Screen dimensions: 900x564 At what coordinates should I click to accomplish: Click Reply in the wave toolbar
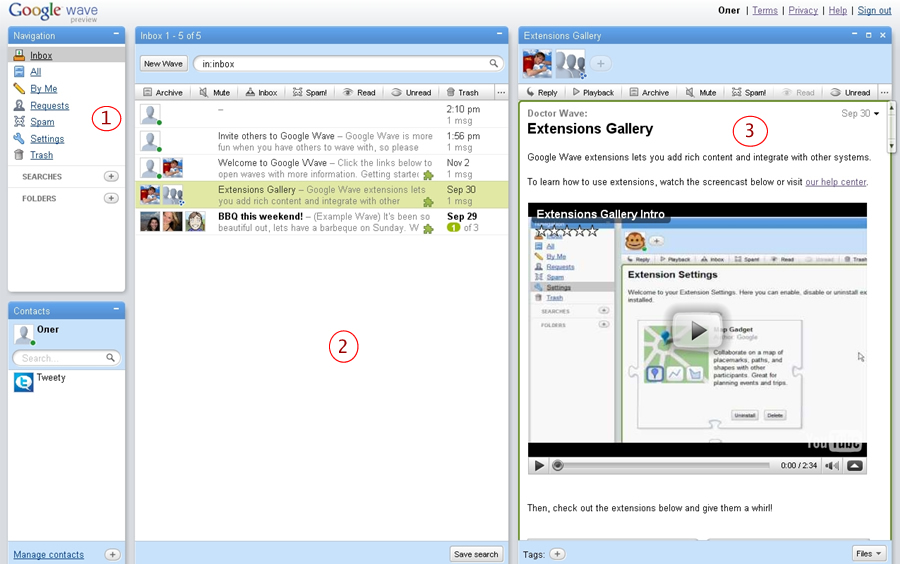pyautogui.click(x=542, y=92)
